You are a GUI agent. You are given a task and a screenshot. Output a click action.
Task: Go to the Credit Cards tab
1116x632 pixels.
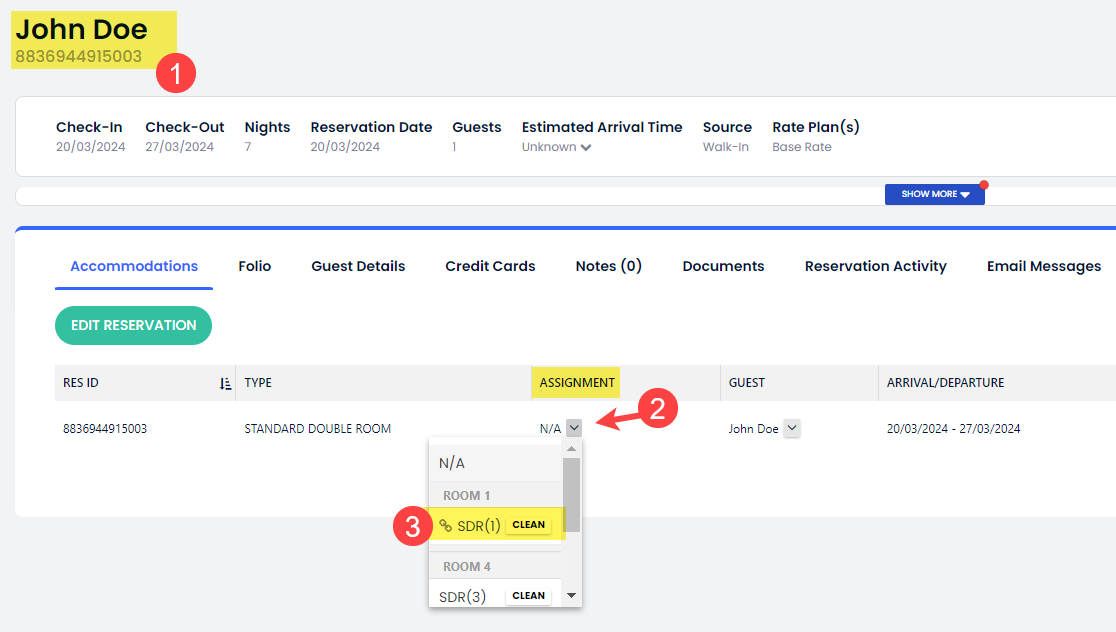coord(490,266)
